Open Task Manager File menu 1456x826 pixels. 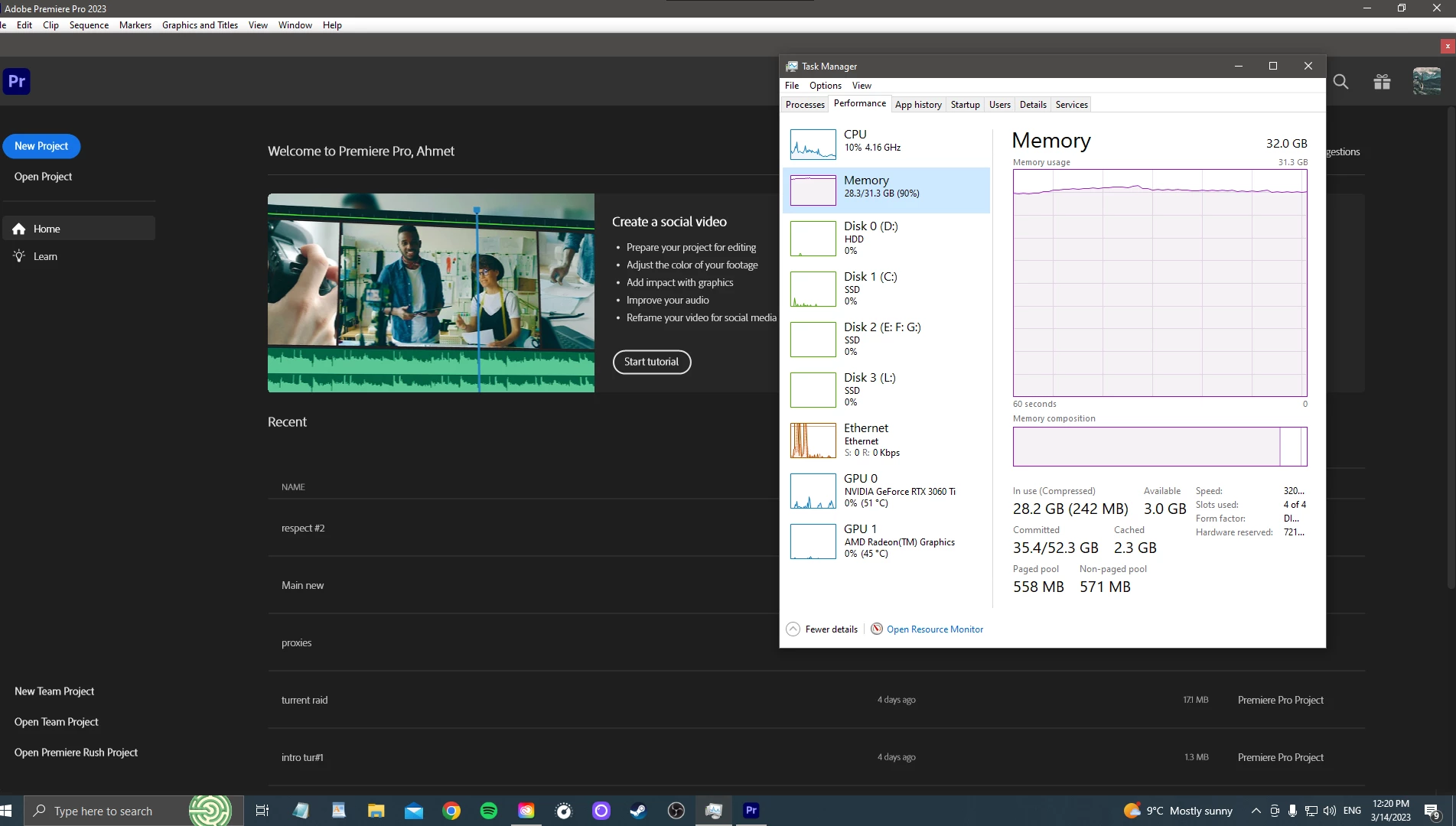792,86
